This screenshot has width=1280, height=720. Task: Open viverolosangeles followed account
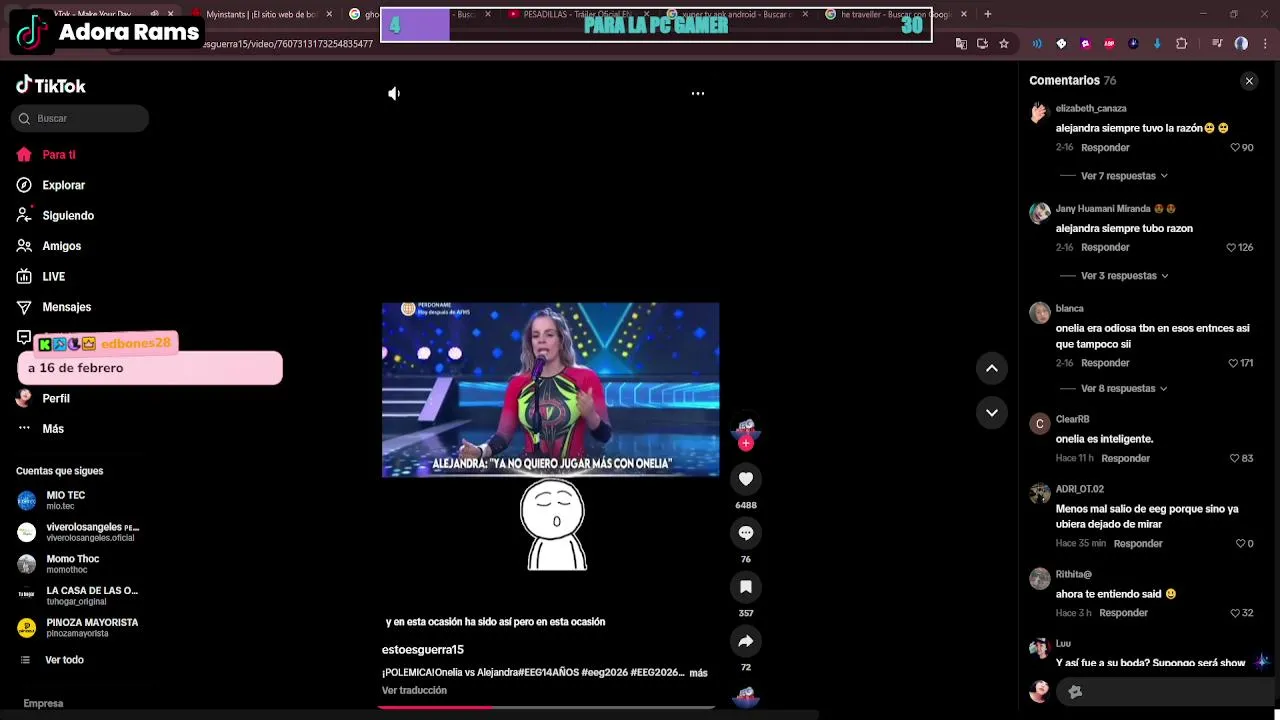[x=80, y=532]
